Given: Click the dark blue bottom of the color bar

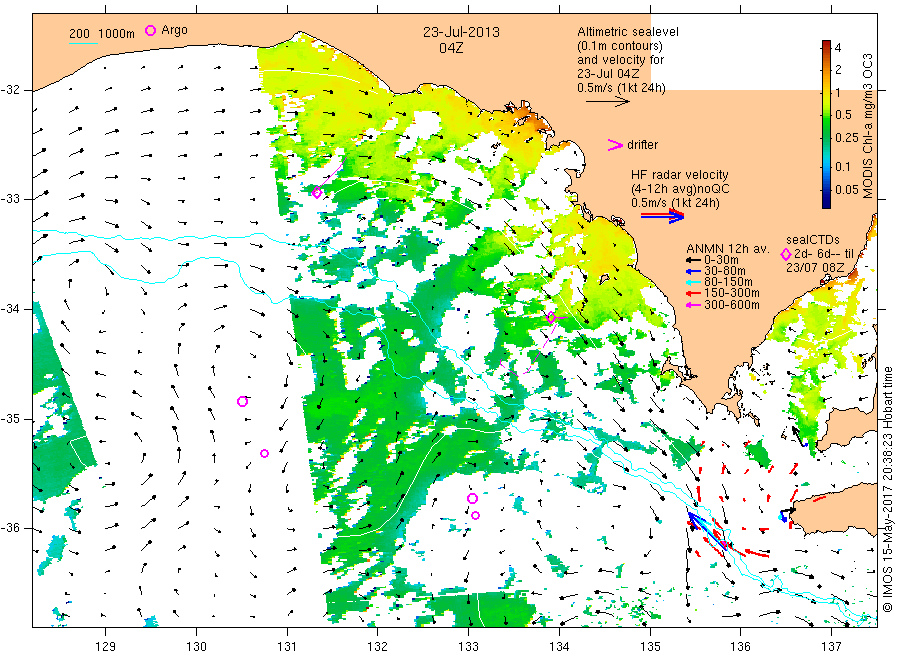Looking at the screenshot, I should 826,203.
